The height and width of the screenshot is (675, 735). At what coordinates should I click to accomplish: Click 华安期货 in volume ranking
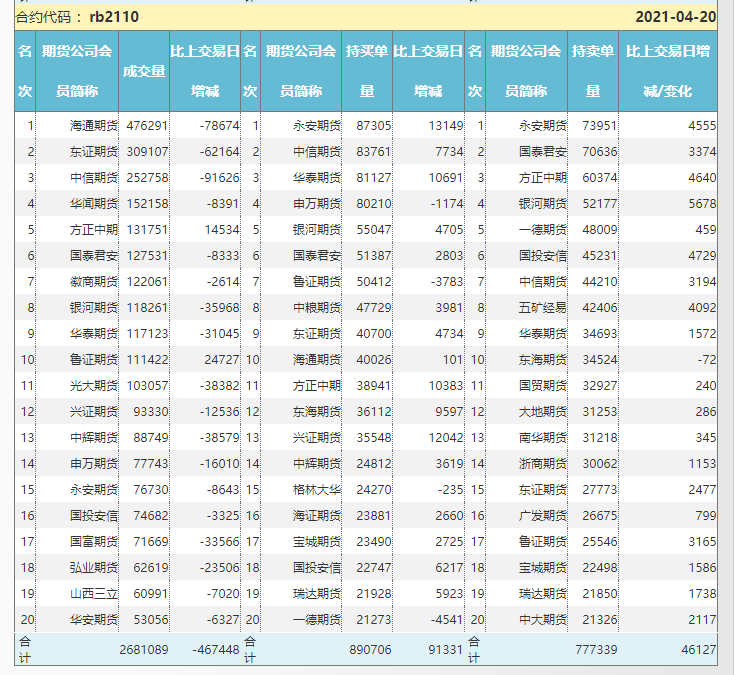94,620
